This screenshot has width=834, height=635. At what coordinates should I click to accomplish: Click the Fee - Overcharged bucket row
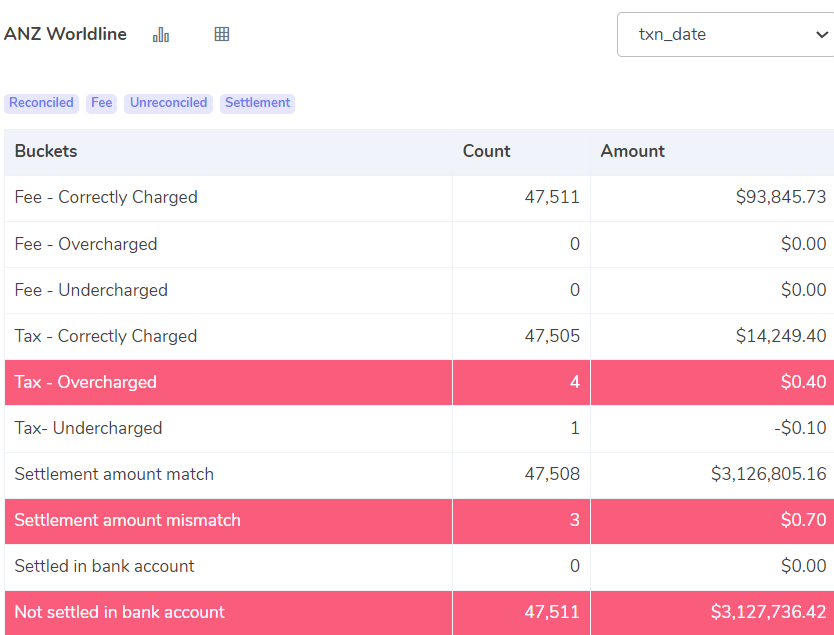click(x=419, y=244)
